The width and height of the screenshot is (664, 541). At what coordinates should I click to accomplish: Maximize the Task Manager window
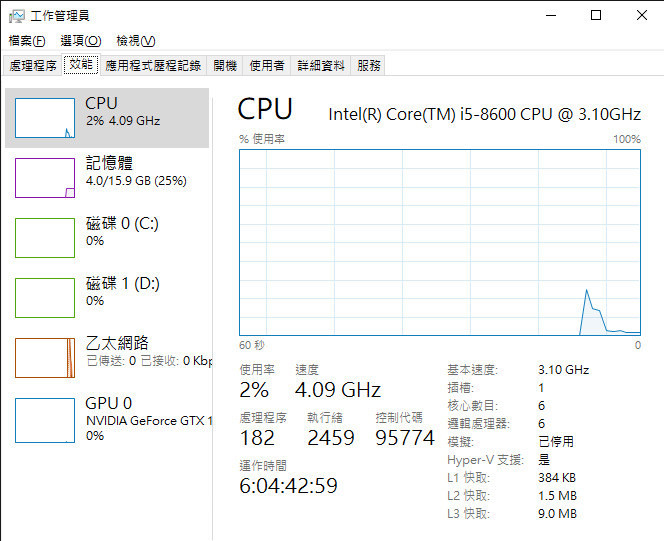click(596, 15)
